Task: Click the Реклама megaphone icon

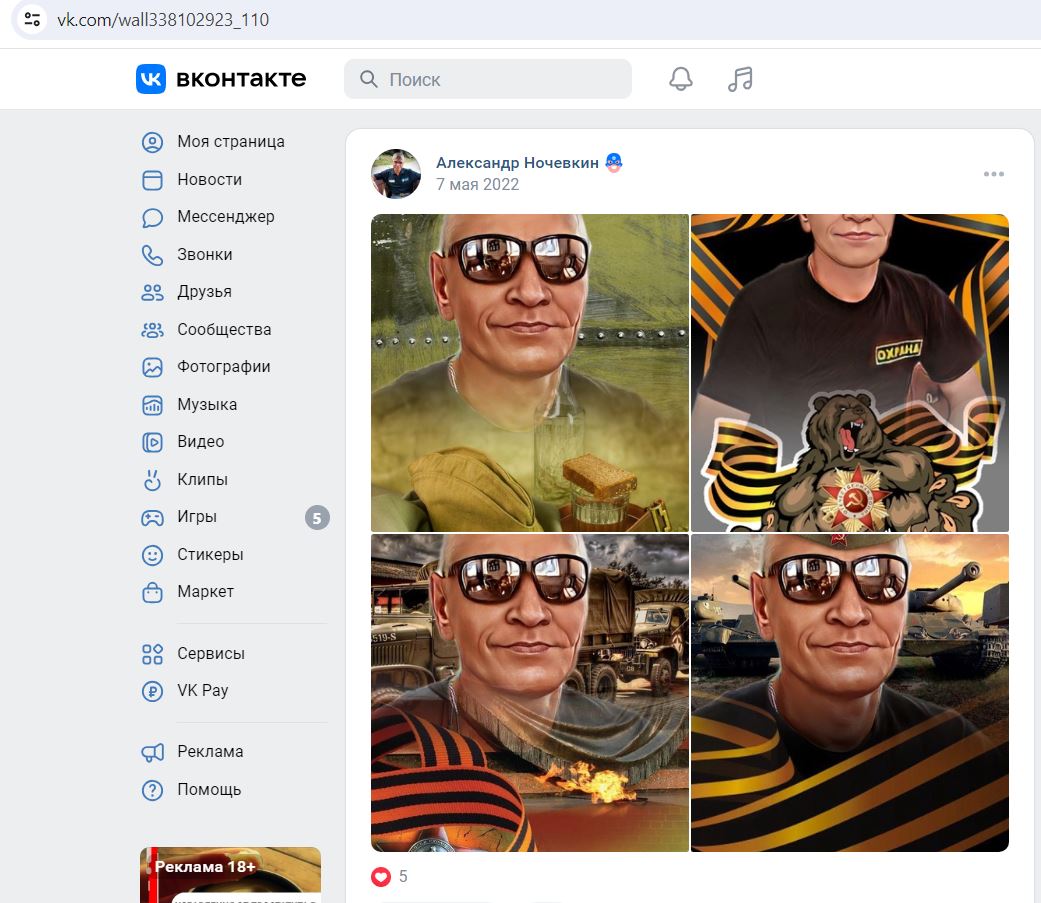Action: (153, 752)
